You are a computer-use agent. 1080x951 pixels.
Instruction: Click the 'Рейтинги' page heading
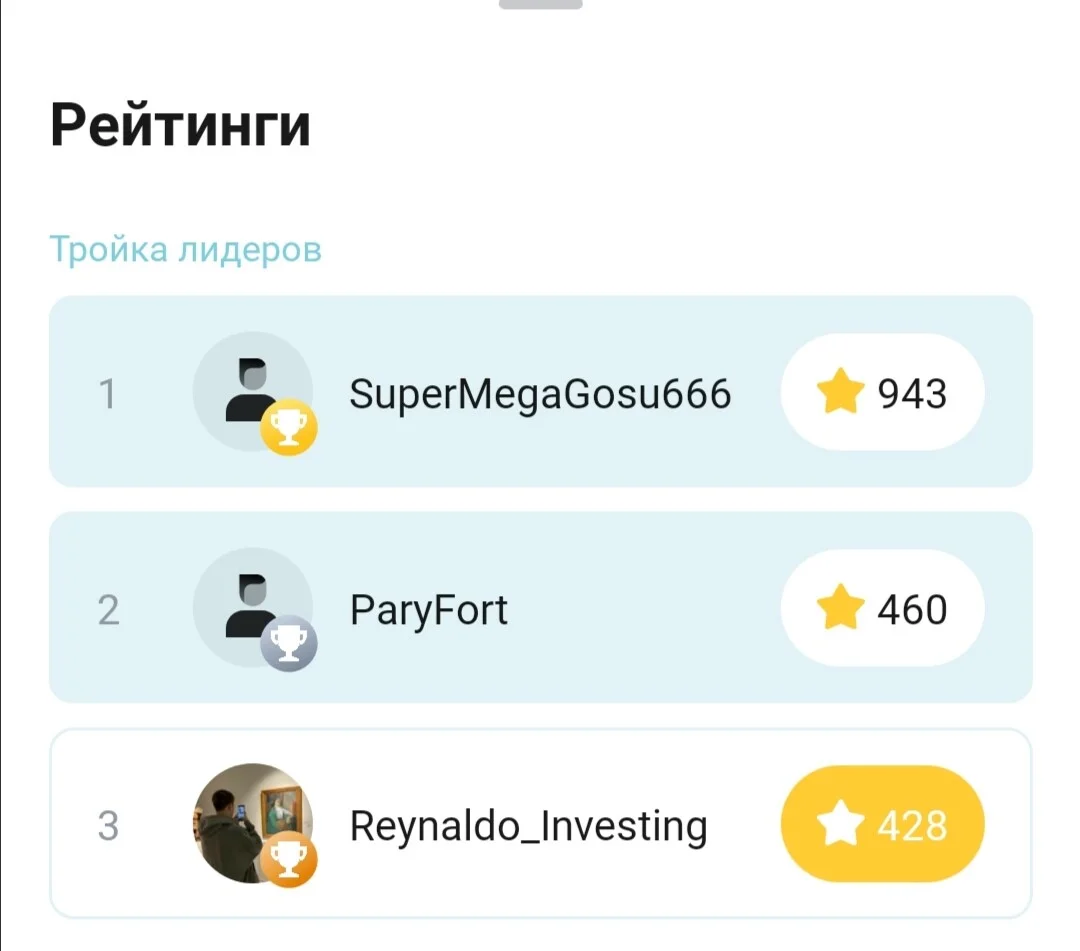pyautogui.click(x=180, y=125)
